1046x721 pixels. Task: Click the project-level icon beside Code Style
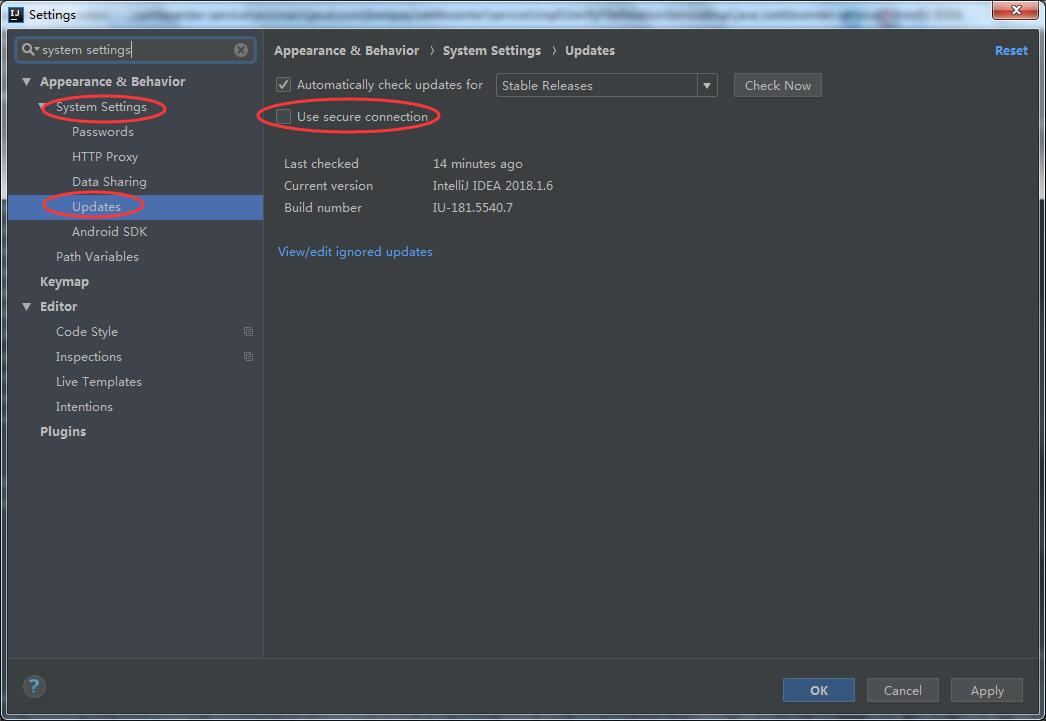point(248,331)
